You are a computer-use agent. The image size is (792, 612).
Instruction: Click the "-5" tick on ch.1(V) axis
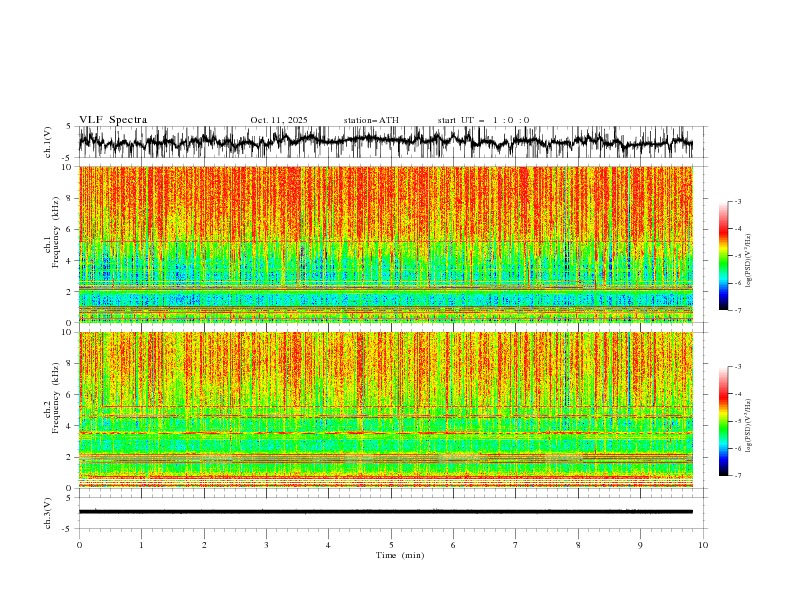68,158
